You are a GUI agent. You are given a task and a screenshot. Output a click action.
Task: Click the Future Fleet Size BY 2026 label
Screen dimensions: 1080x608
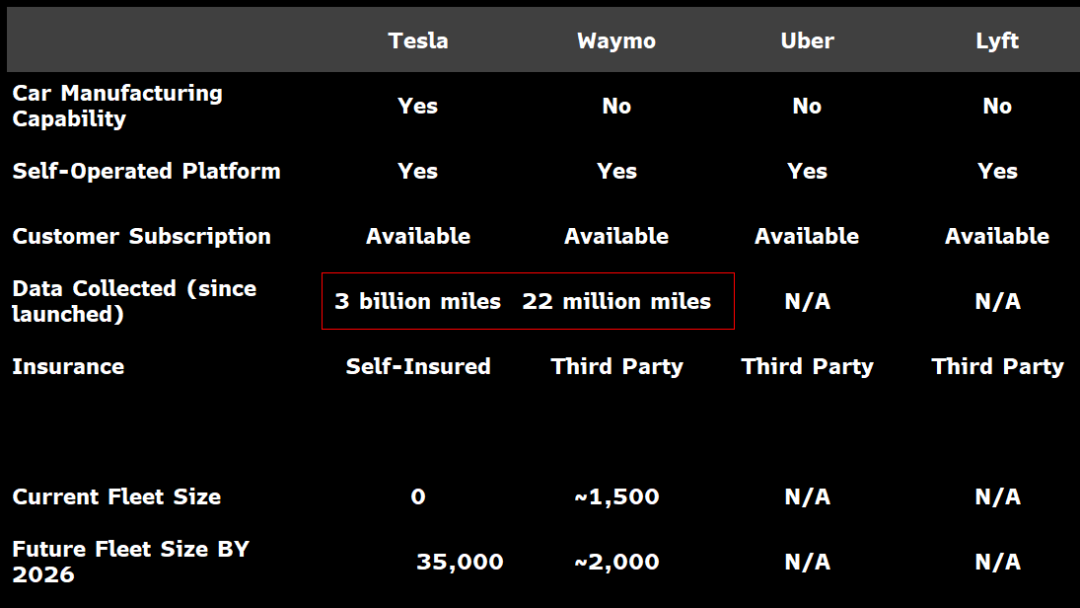coord(130,562)
